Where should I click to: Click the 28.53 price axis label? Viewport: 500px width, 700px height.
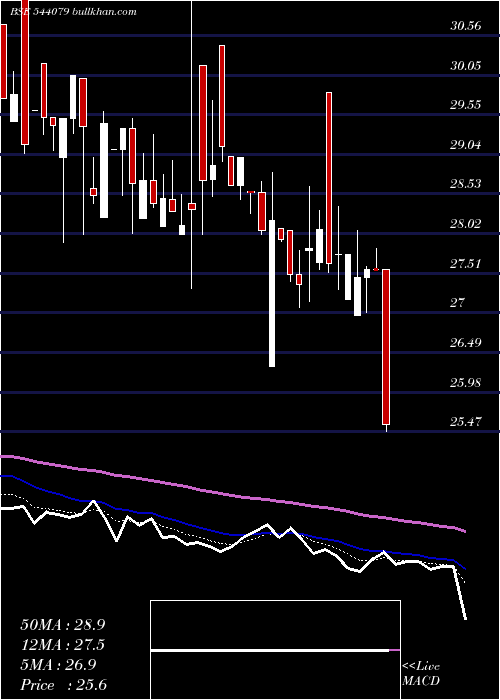[x=466, y=184]
